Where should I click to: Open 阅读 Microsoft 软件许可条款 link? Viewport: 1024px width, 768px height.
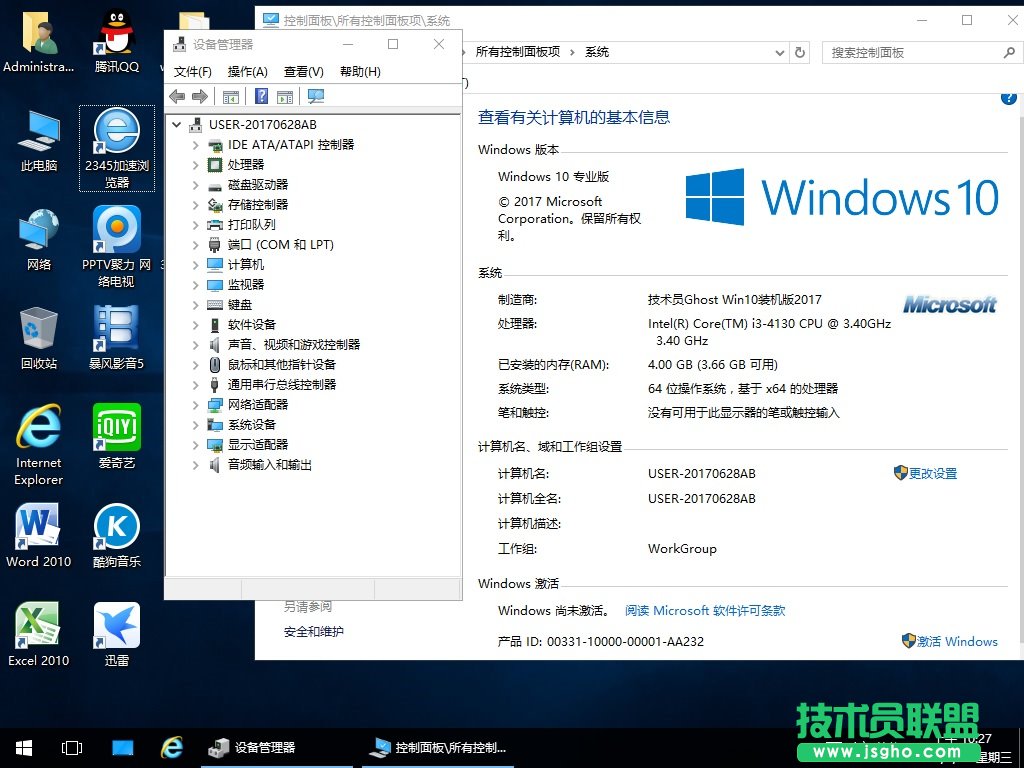tap(705, 611)
